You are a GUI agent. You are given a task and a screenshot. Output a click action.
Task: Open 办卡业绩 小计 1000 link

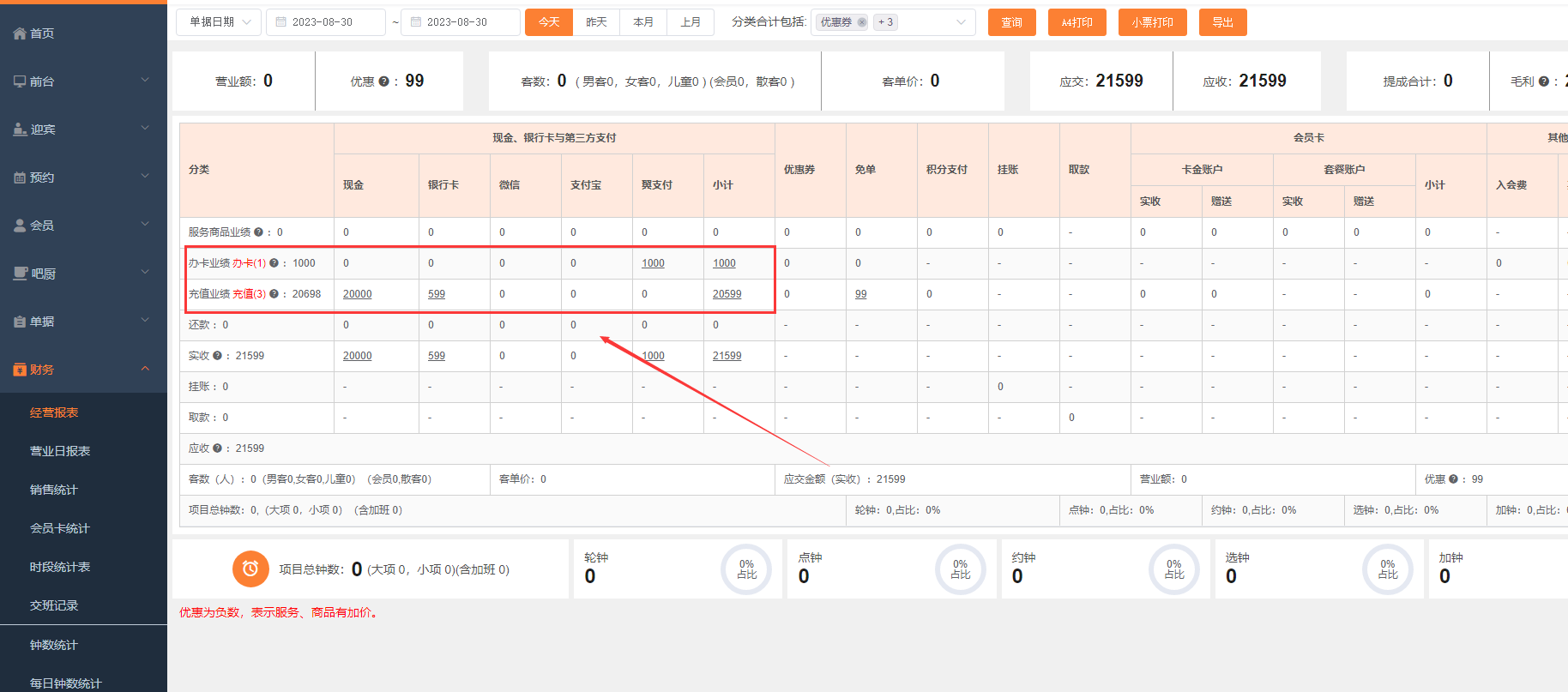click(724, 263)
